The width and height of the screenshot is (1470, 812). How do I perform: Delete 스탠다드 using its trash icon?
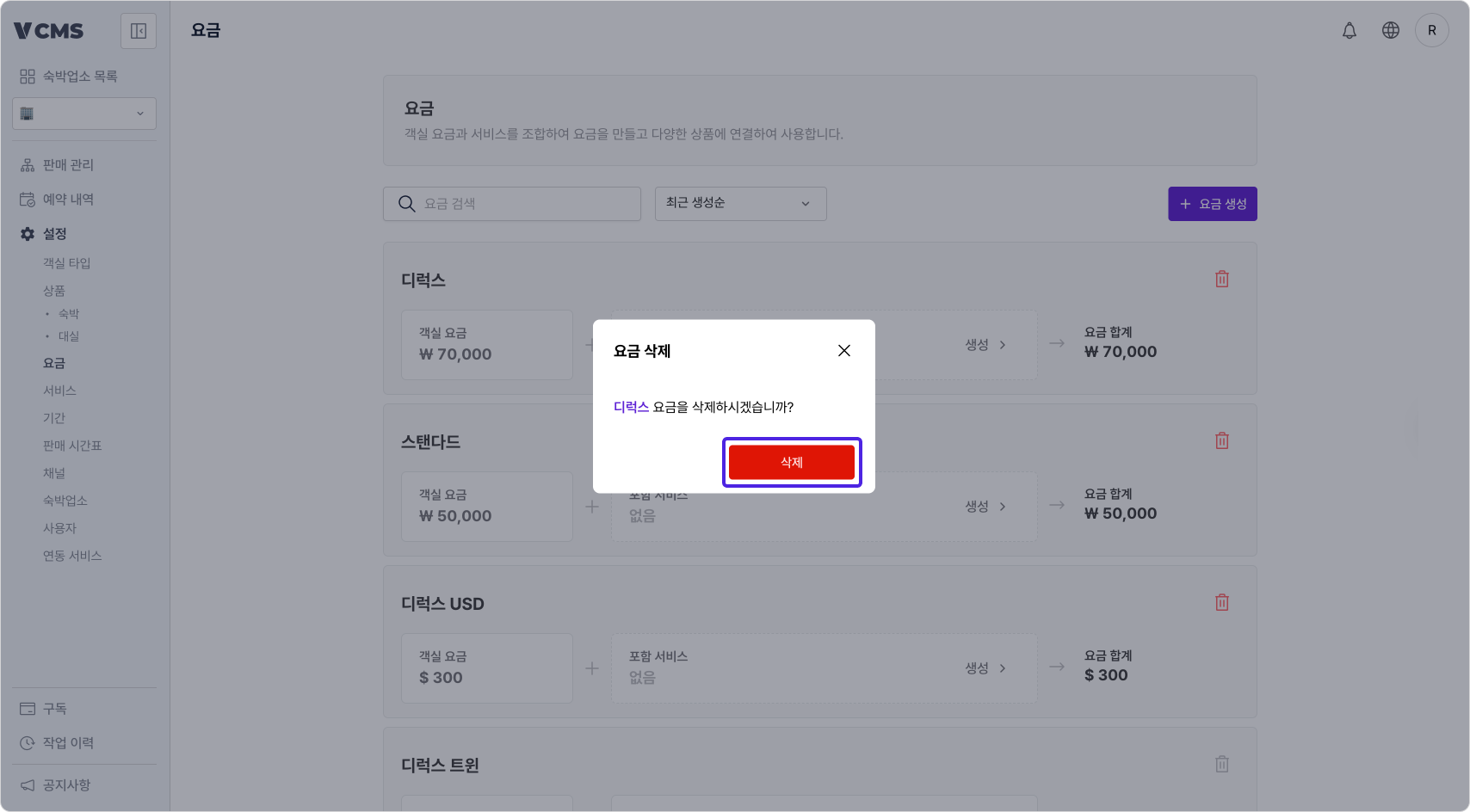pyautogui.click(x=1221, y=440)
